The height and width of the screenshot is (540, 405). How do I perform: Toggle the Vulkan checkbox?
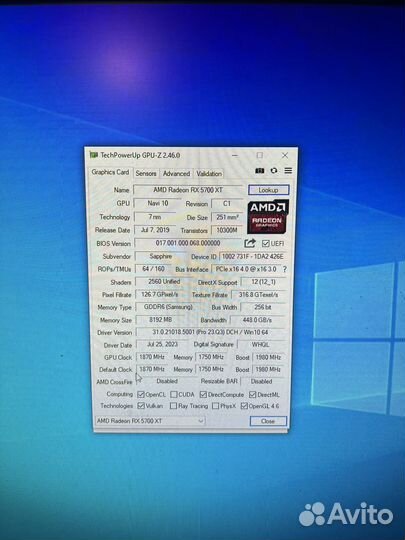click(141, 406)
